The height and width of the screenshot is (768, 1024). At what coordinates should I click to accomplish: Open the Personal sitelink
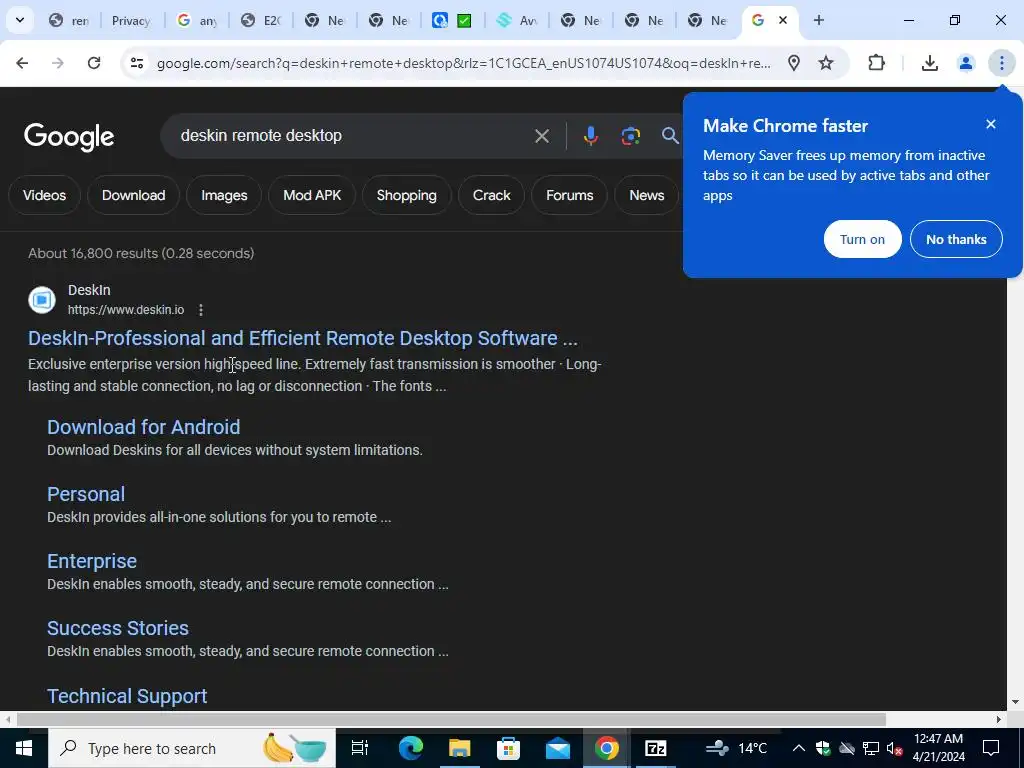(86, 494)
